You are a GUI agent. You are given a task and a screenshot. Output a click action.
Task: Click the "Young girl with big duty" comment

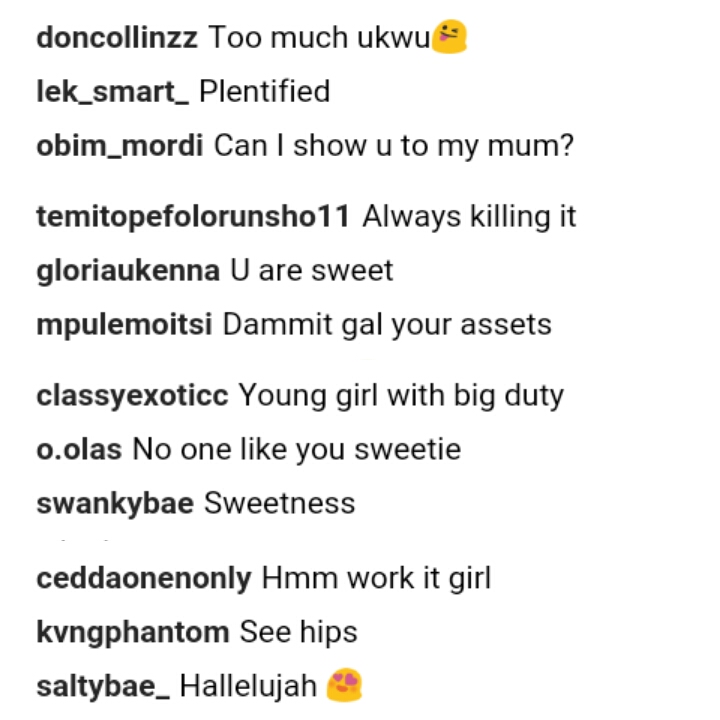pos(401,396)
